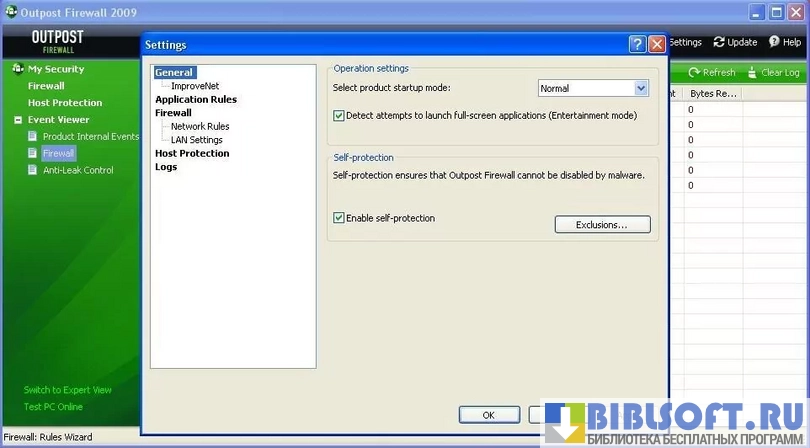The height and width of the screenshot is (448, 810).
Task: Toggle Detect full-screen applications checkbox
Action: point(339,116)
